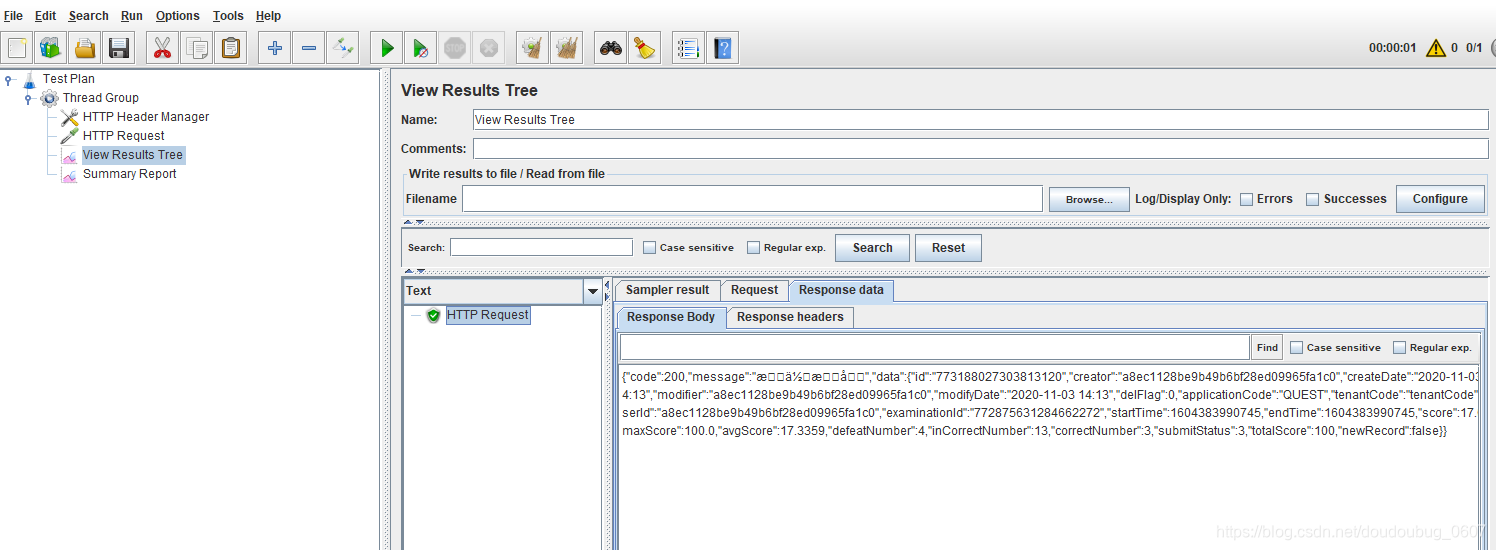This screenshot has height=550, width=1496.
Task: Click the Name input field
Action: (981, 119)
